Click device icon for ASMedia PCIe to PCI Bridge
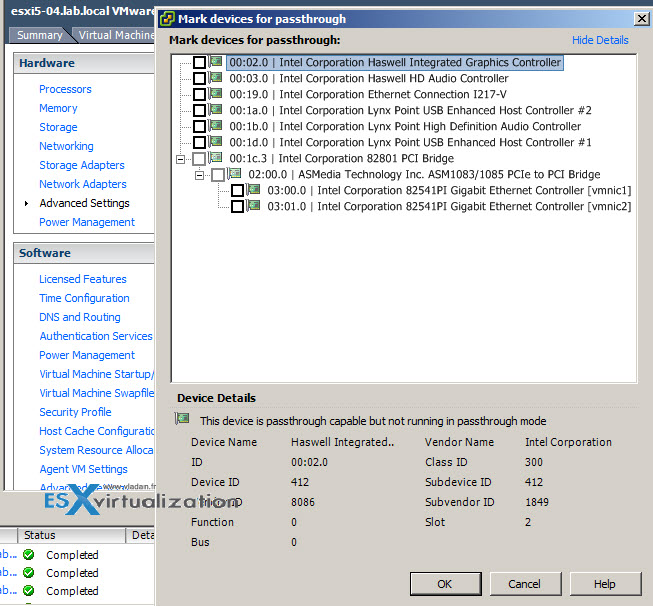Viewport: 653px width, 606px height. [235, 173]
